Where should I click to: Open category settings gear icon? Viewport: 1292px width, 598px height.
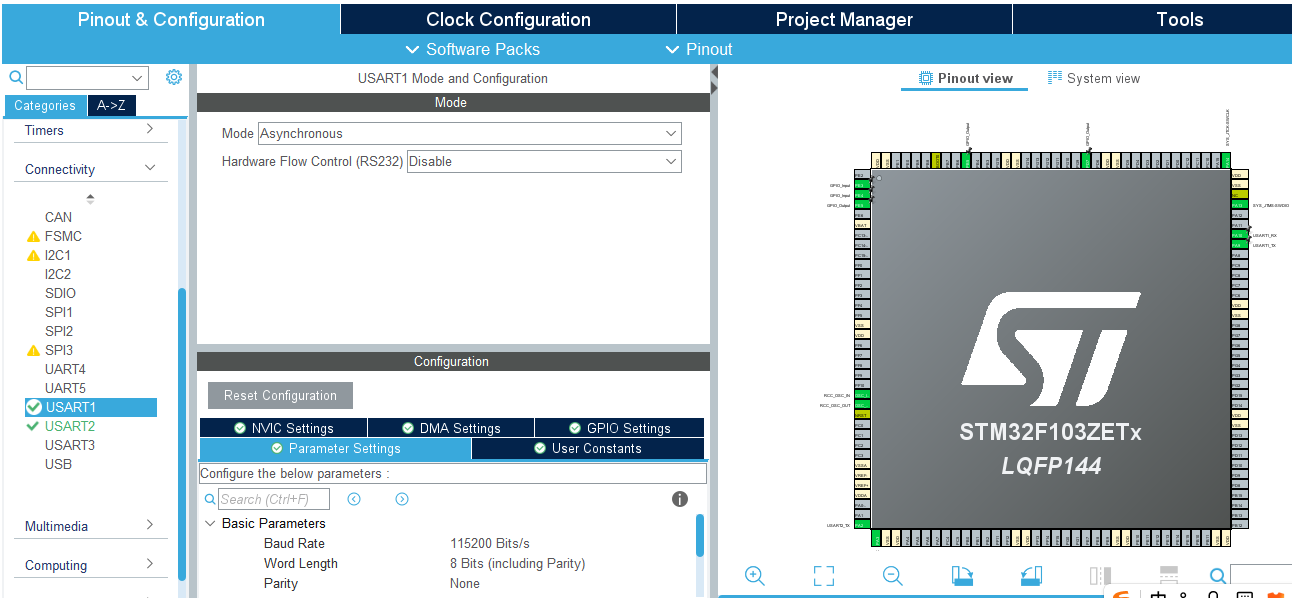174,77
